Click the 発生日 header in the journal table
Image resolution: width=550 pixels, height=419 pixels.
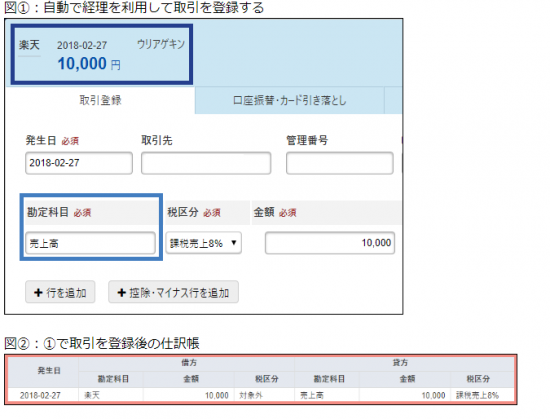49,371
